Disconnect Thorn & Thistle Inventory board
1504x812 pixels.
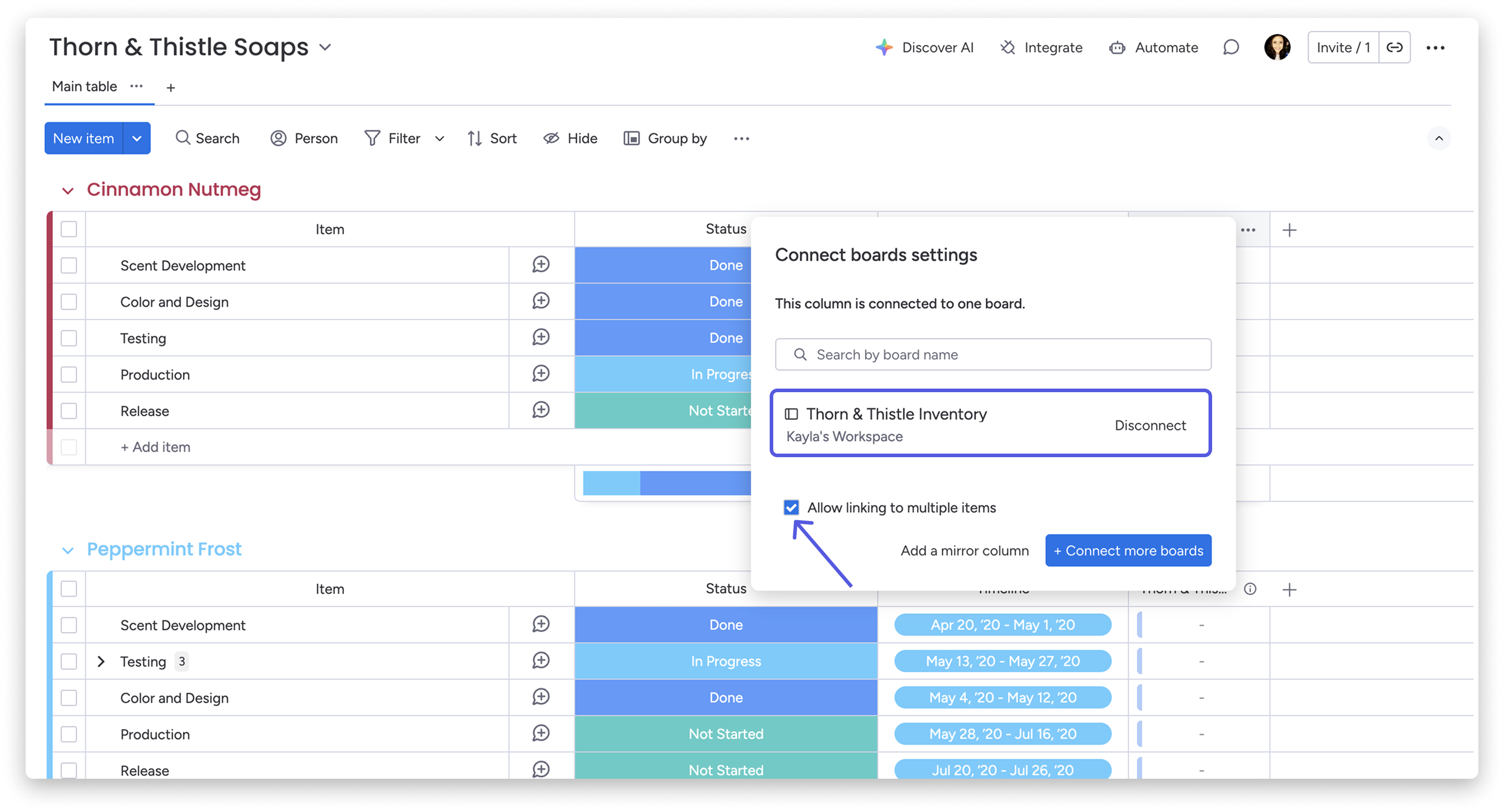tap(1150, 425)
